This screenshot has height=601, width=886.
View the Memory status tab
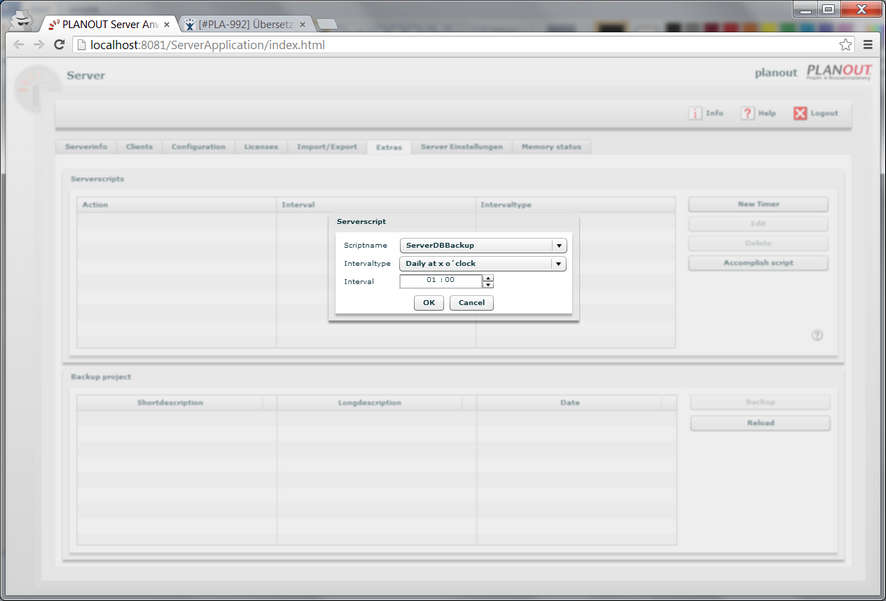click(x=551, y=147)
